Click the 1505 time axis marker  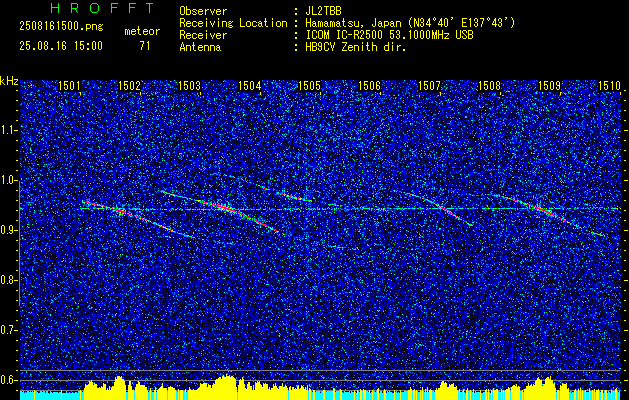pyautogui.click(x=309, y=85)
